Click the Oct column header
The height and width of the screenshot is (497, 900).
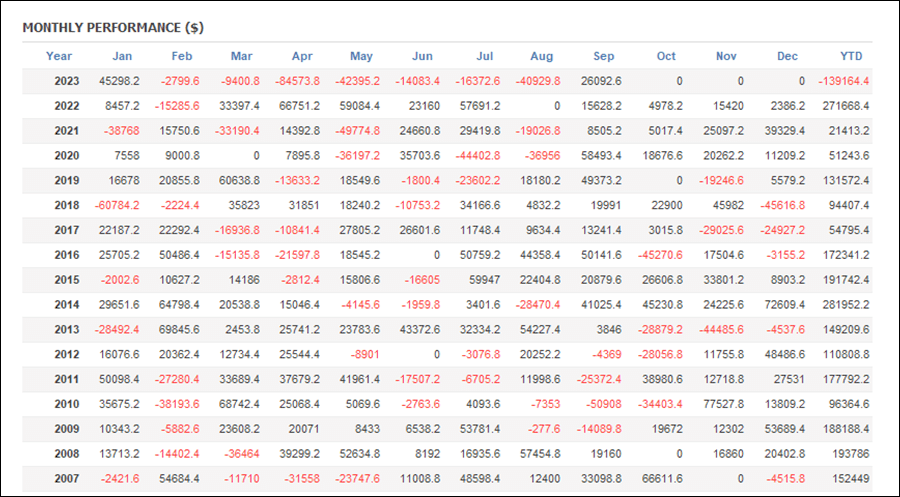(666, 56)
